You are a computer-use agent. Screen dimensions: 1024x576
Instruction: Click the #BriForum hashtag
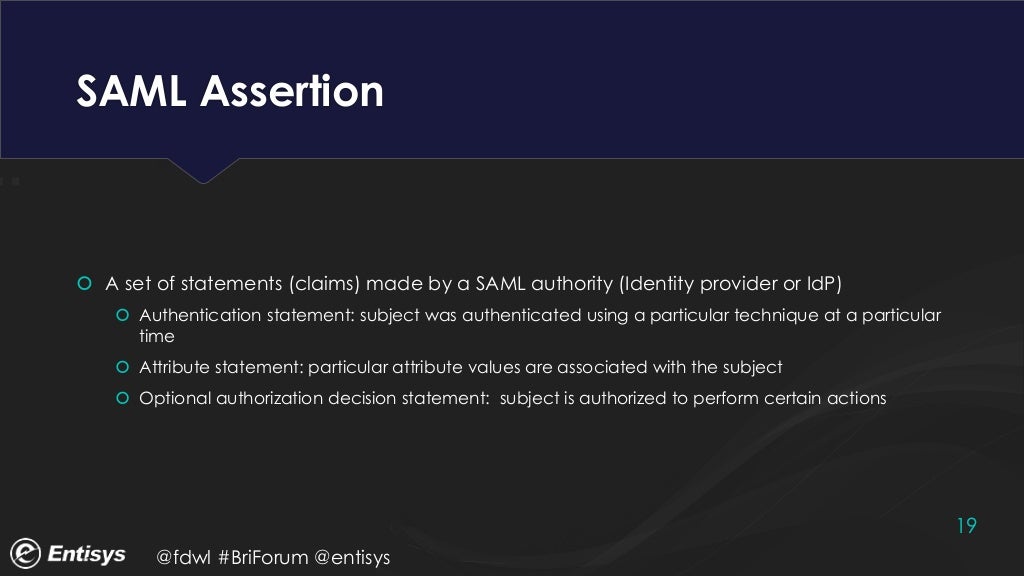263,557
